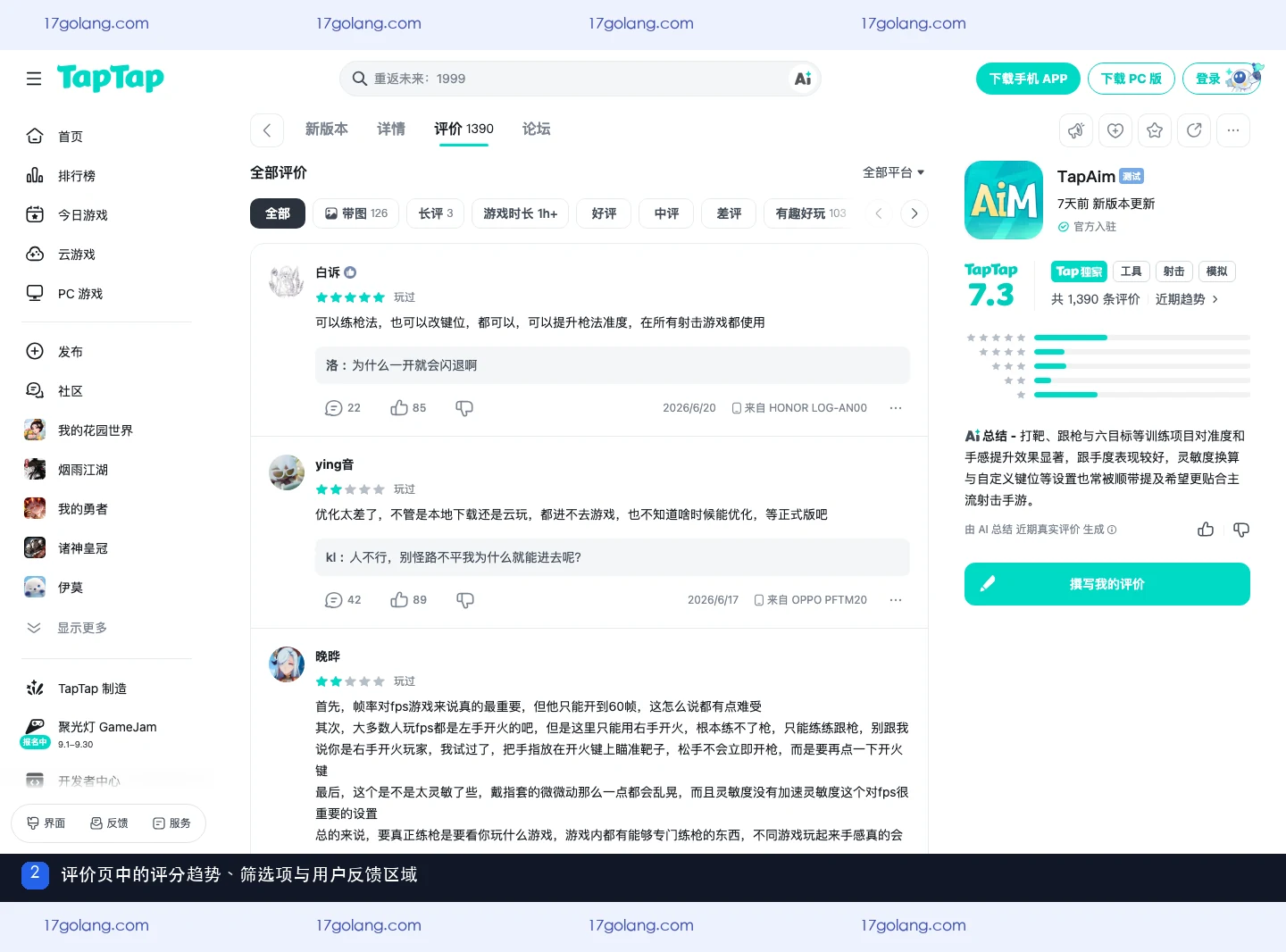Open the 全部平台 platform dropdown

(x=893, y=172)
